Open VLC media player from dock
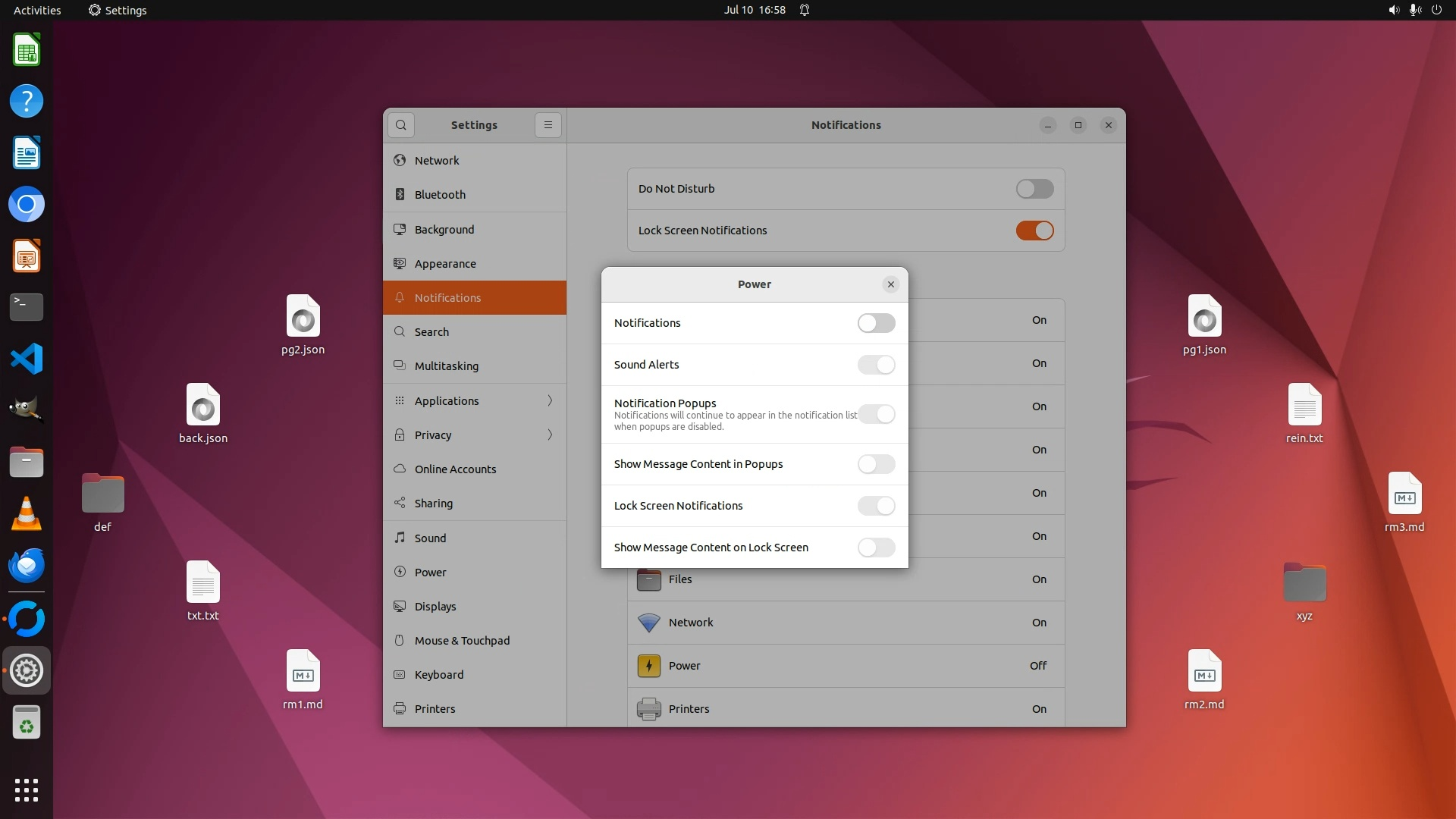Viewport: 1456px width, 819px height. coord(27,514)
